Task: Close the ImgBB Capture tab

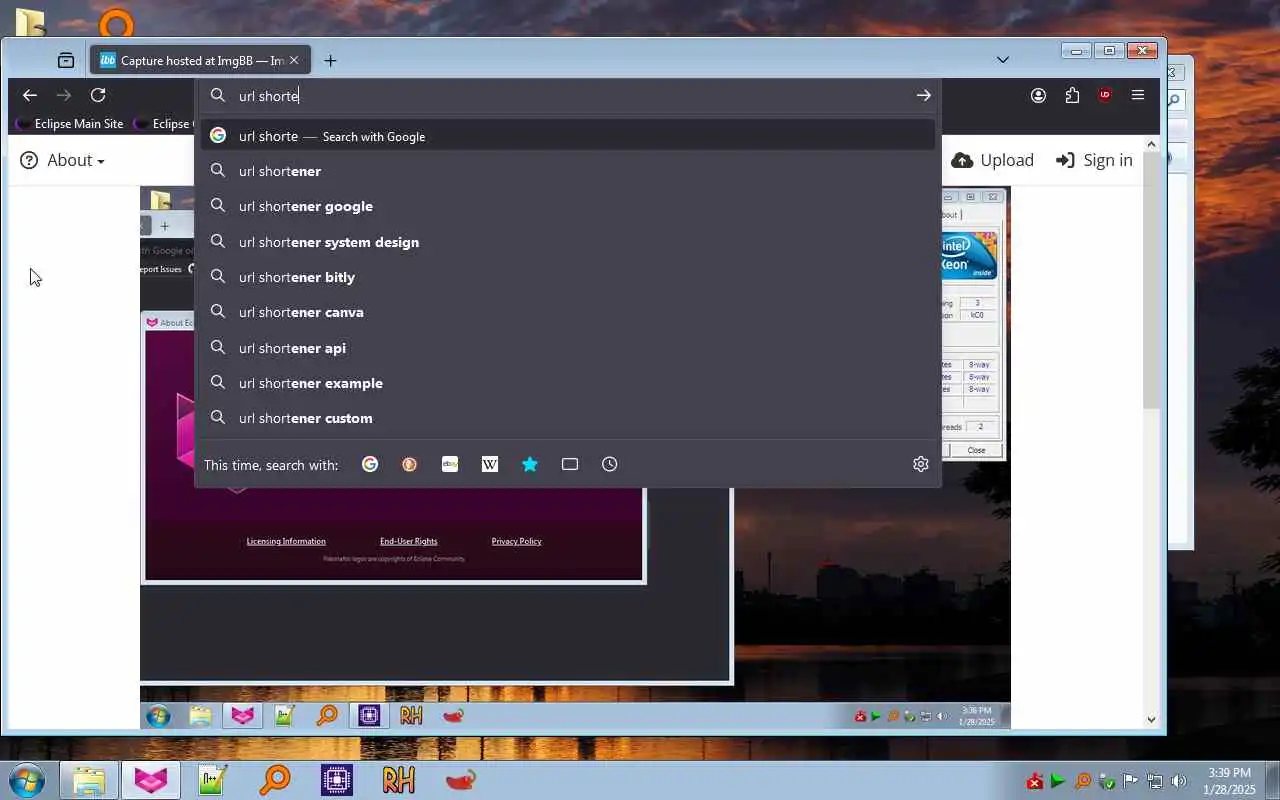Action: tap(294, 60)
